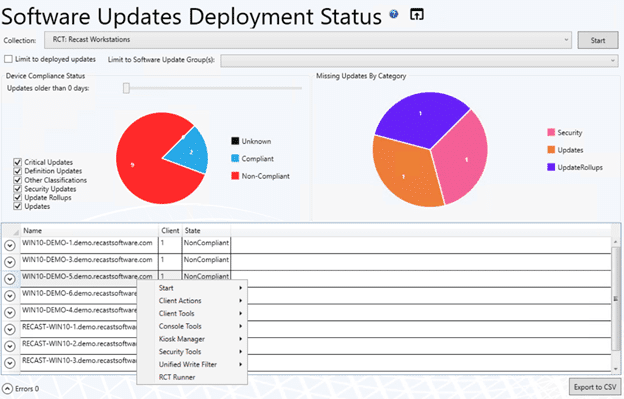Click the Updates older than days slider handle
This screenshot has width=624, height=399.
click(126, 88)
